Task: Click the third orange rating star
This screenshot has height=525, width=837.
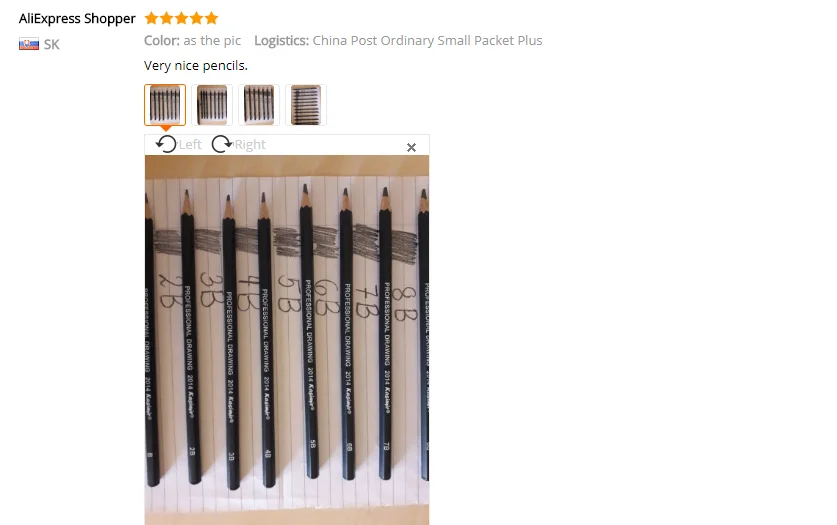Action: [181, 18]
